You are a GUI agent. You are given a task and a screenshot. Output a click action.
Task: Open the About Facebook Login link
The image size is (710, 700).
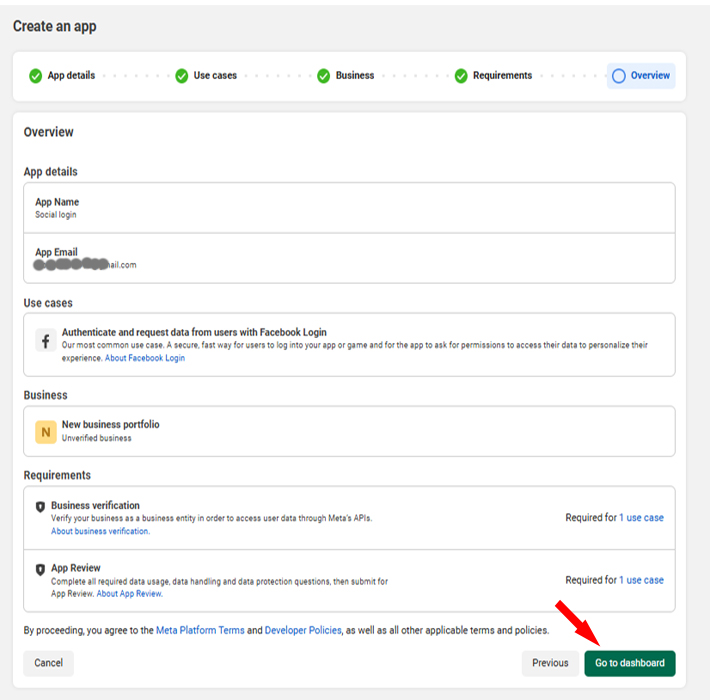click(x=145, y=358)
